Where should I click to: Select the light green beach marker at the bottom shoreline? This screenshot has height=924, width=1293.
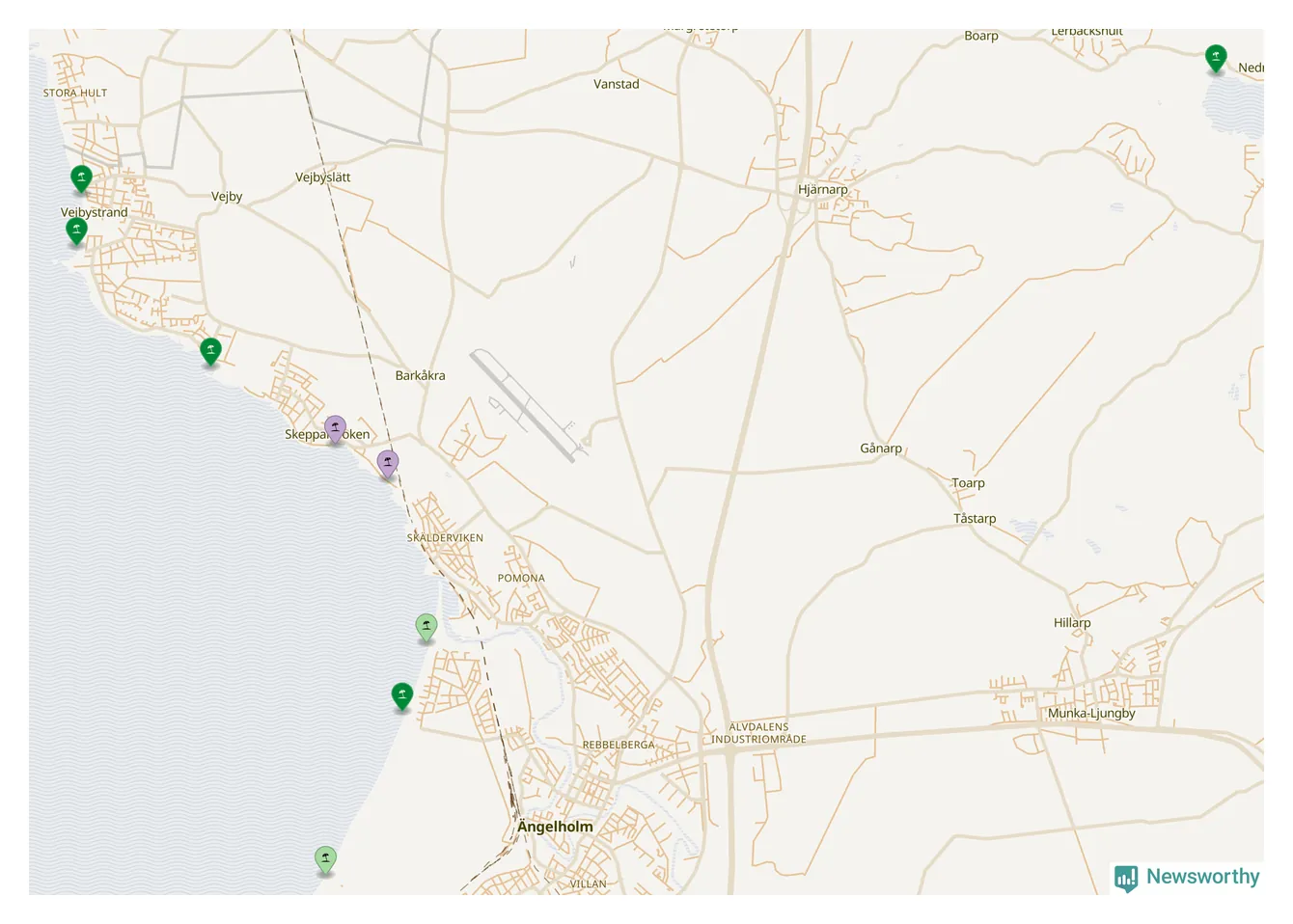(x=326, y=860)
